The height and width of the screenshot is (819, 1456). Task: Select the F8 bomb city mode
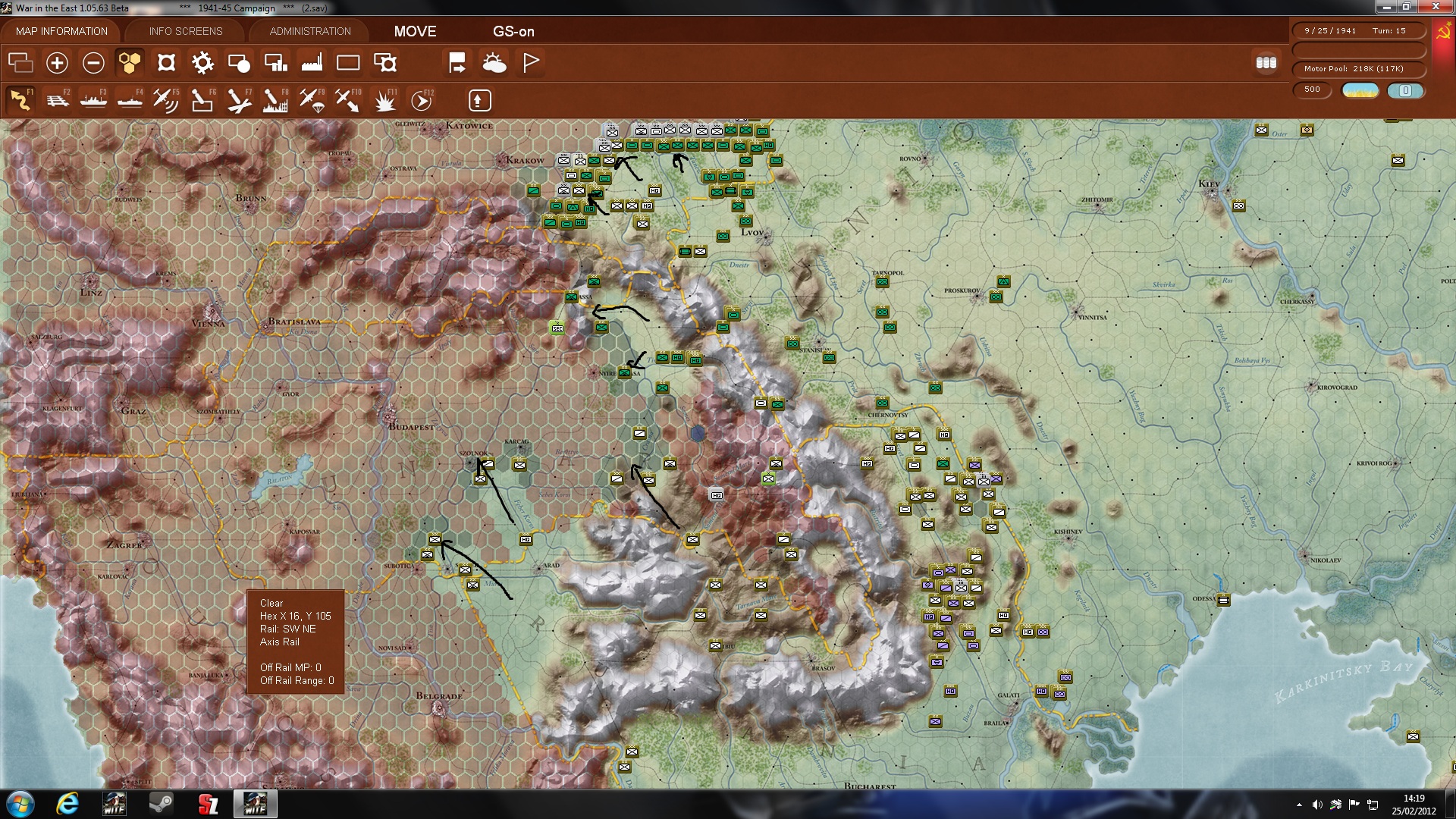(x=275, y=100)
